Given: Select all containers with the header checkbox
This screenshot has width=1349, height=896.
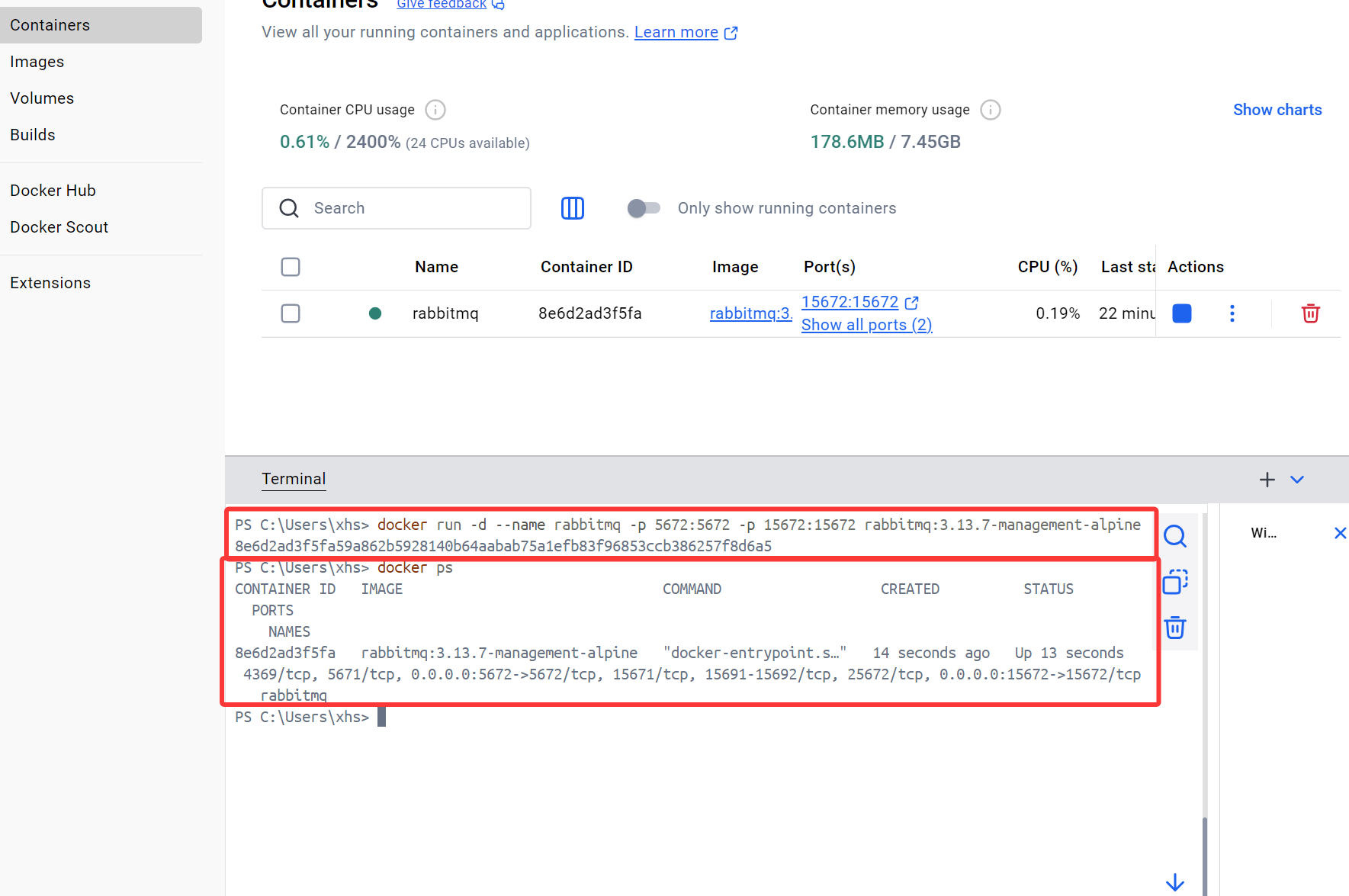Looking at the screenshot, I should tap(291, 267).
